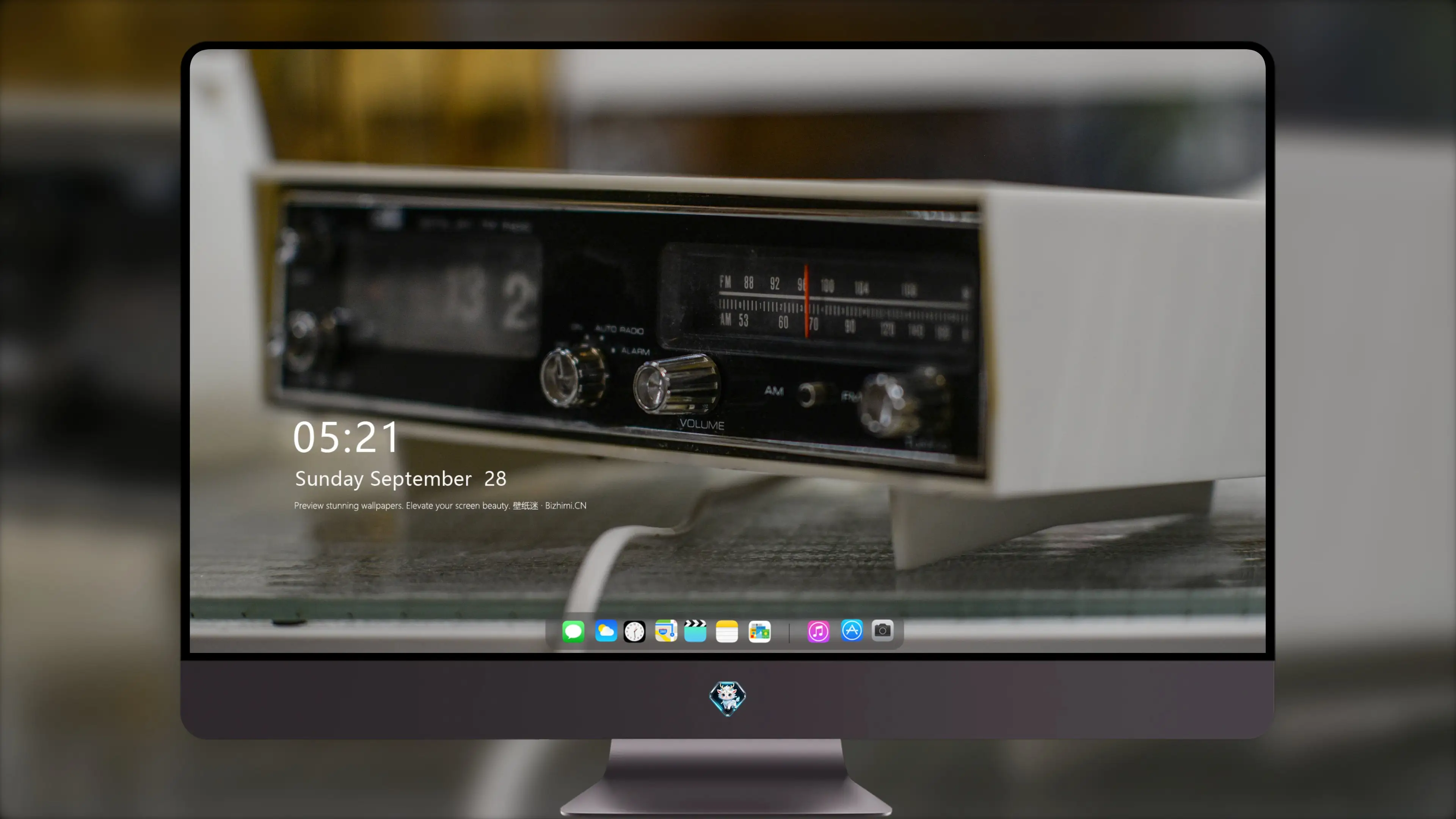The width and height of the screenshot is (1456, 819).
Task: Open the photo collage app icon
Action: [759, 631]
